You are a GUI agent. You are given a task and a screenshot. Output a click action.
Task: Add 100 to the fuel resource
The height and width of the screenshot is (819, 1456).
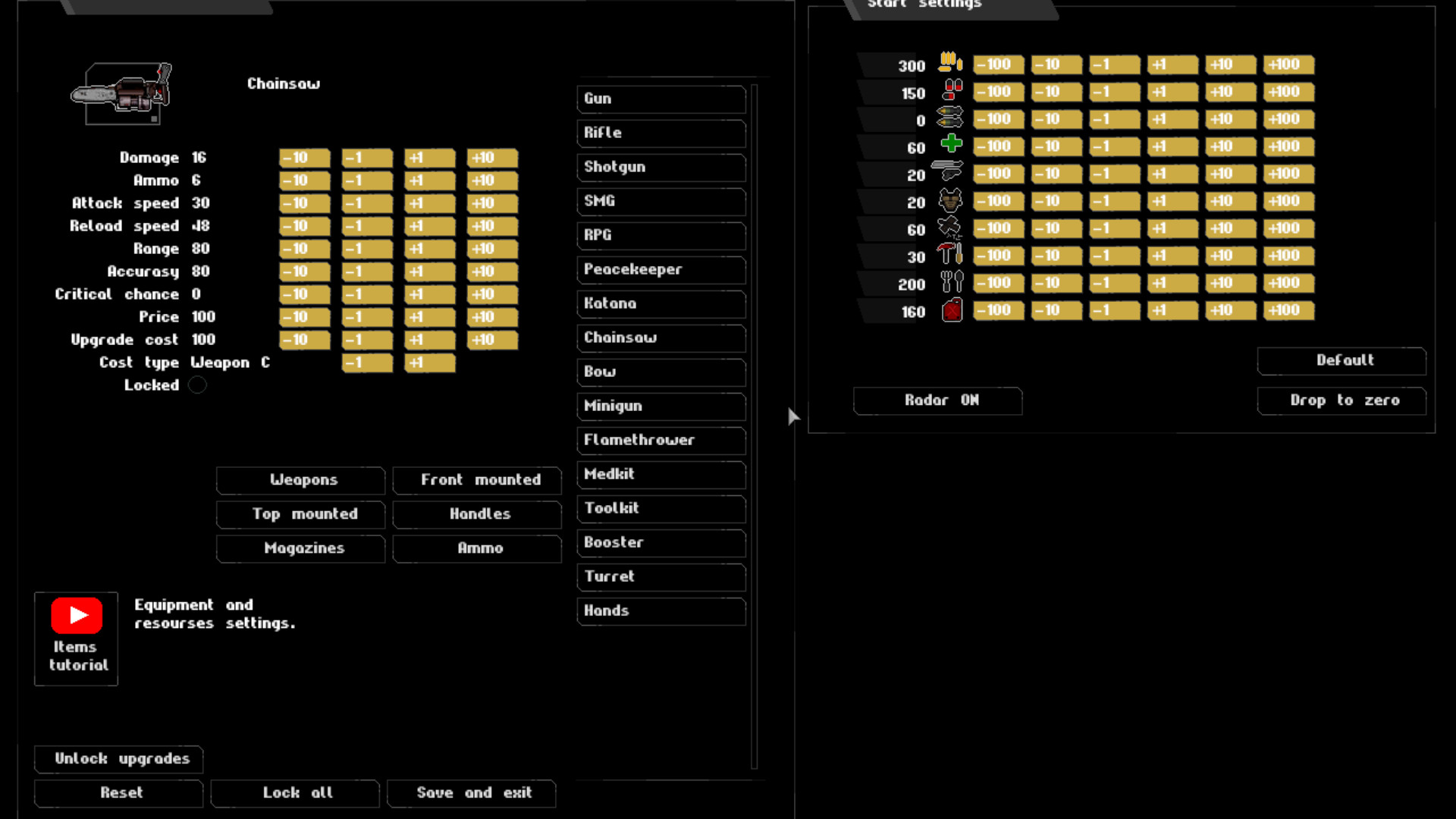(1288, 310)
